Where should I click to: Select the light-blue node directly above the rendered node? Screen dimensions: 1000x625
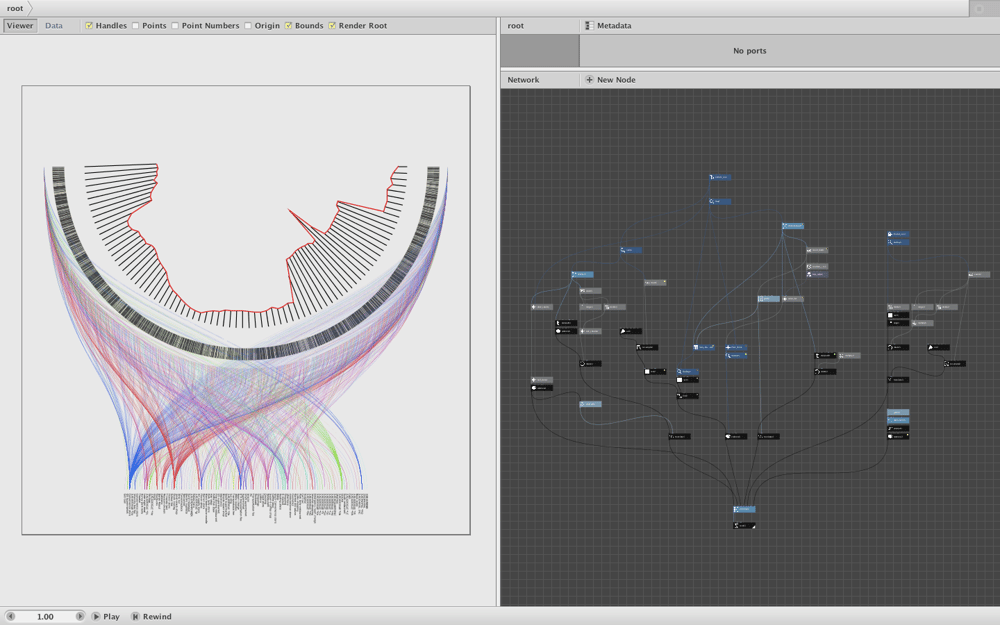(x=744, y=510)
